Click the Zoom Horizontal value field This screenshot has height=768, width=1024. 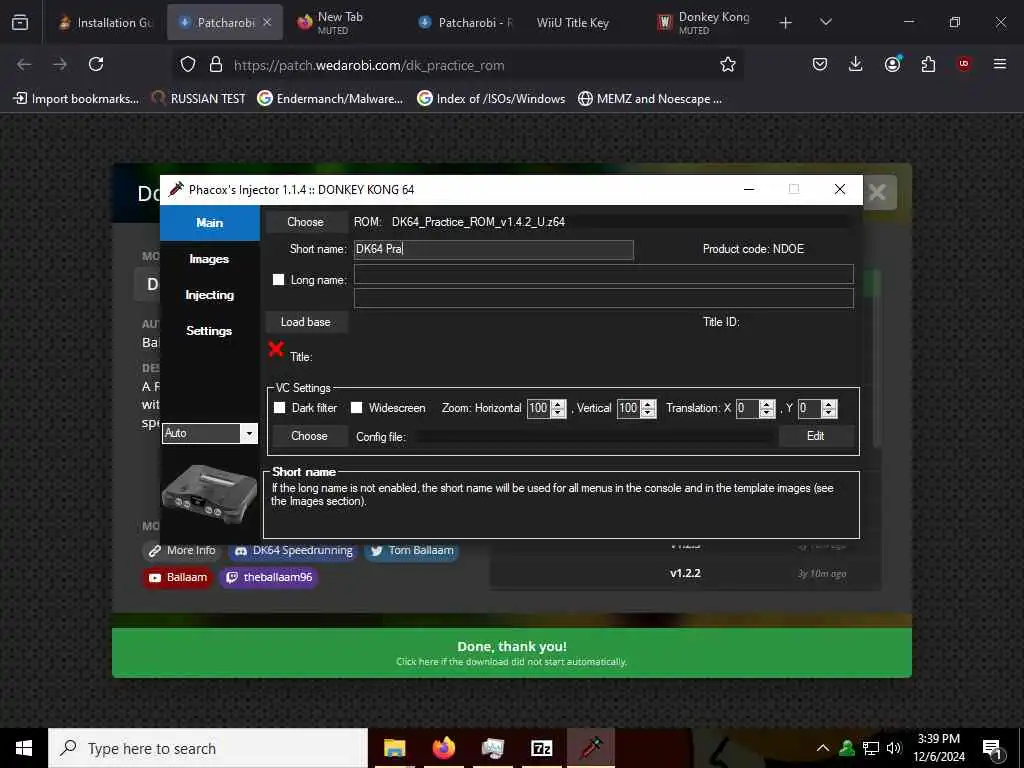tap(539, 408)
